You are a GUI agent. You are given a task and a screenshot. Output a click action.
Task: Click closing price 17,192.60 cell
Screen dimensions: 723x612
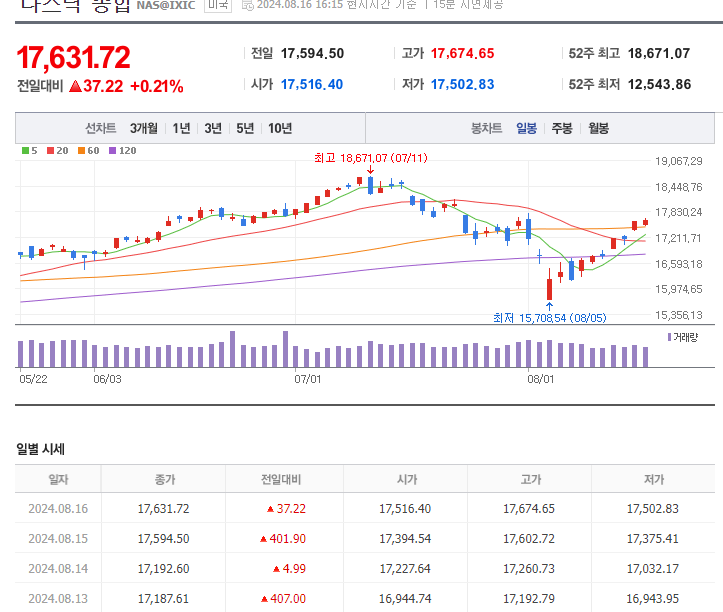(x=163, y=569)
